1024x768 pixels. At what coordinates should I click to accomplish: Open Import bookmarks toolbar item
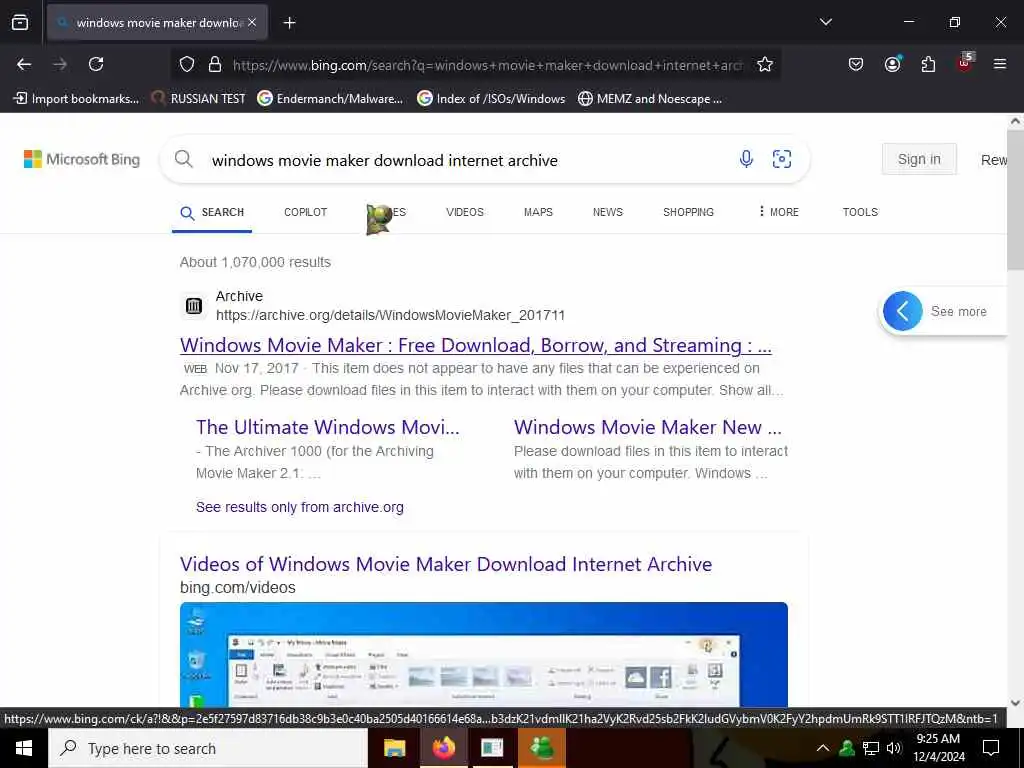pos(76,99)
